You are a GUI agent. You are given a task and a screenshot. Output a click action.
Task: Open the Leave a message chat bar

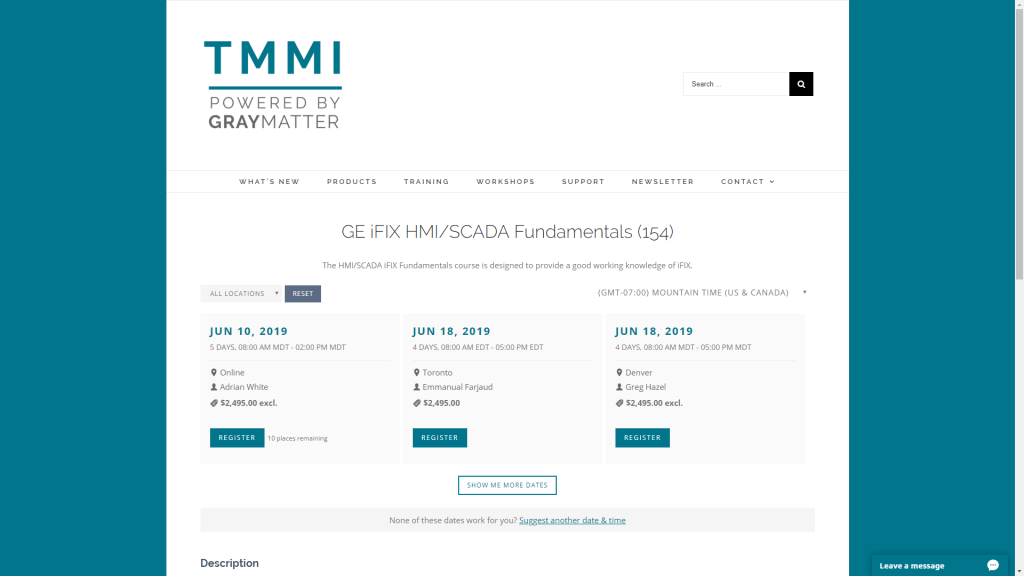[x=939, y=566]
